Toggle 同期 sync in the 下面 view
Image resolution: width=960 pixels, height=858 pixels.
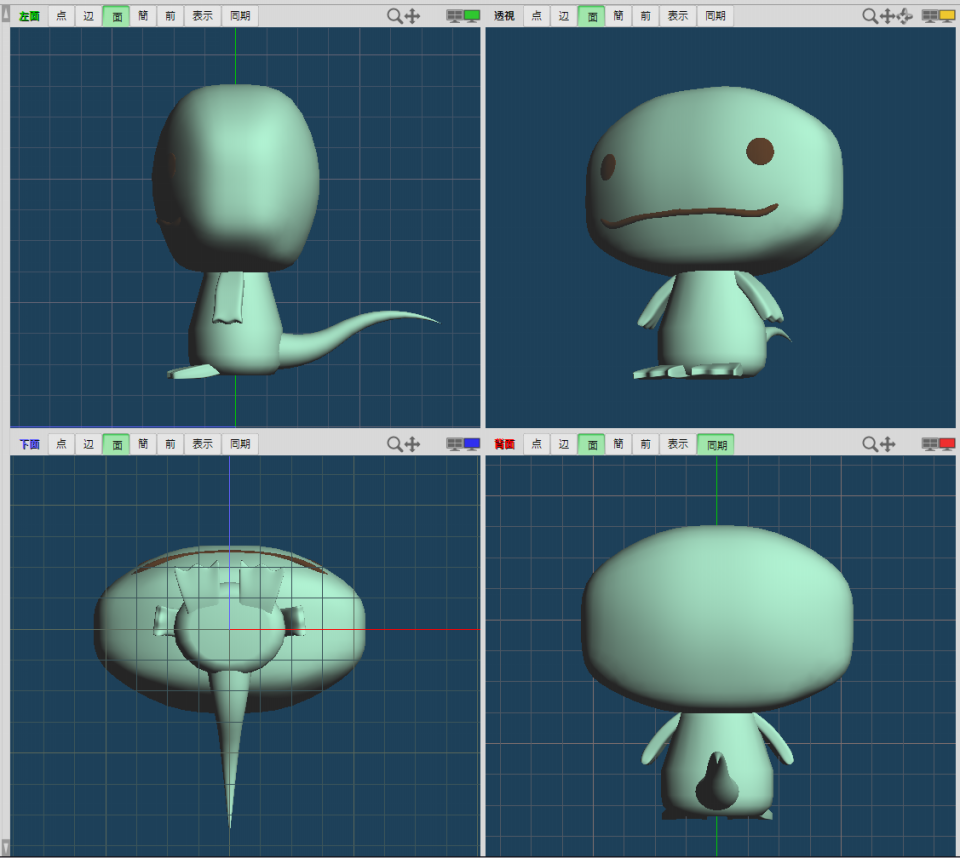[240, 444]
